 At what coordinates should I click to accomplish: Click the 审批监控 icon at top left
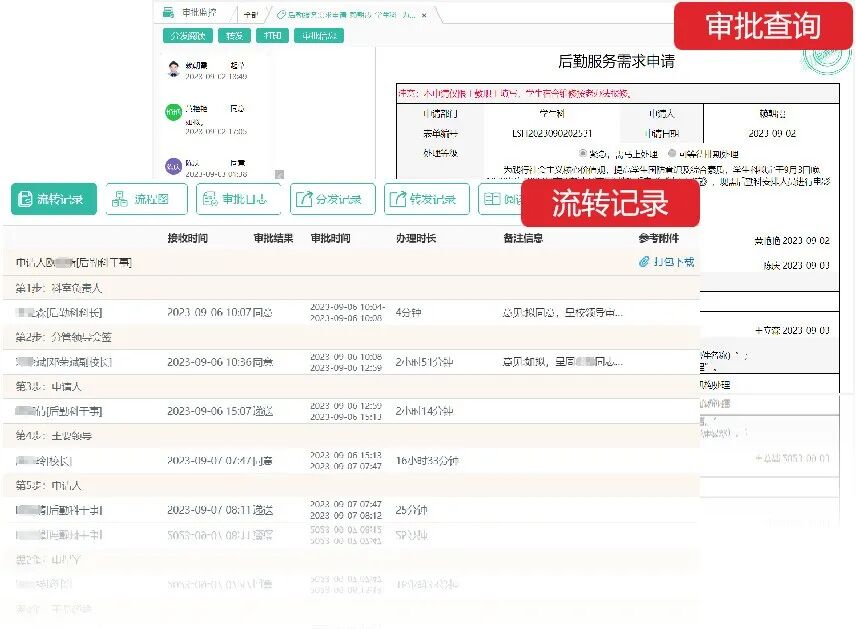(x=165, y=14)
